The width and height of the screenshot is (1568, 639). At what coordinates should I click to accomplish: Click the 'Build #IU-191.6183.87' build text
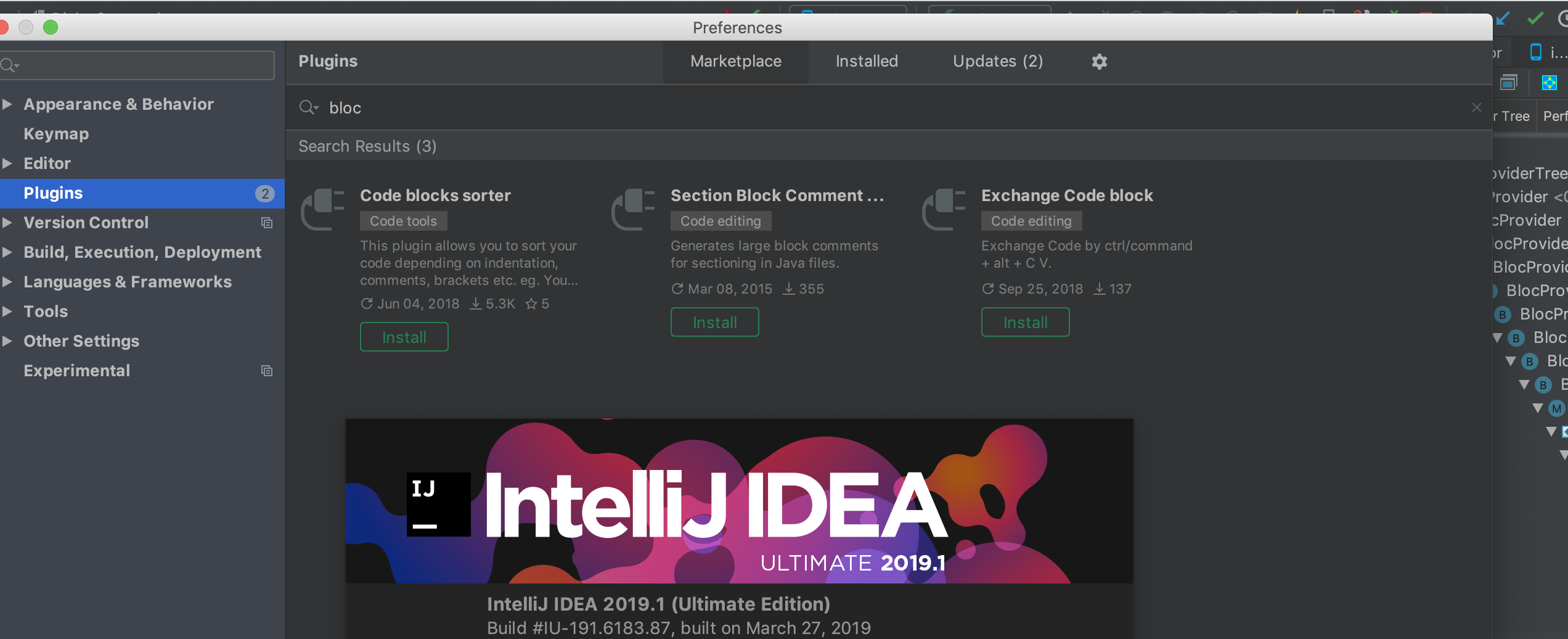click(578, 629)
